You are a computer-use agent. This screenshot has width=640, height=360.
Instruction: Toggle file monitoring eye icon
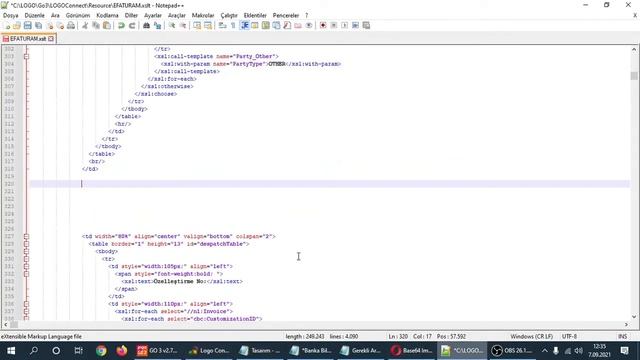309,26
